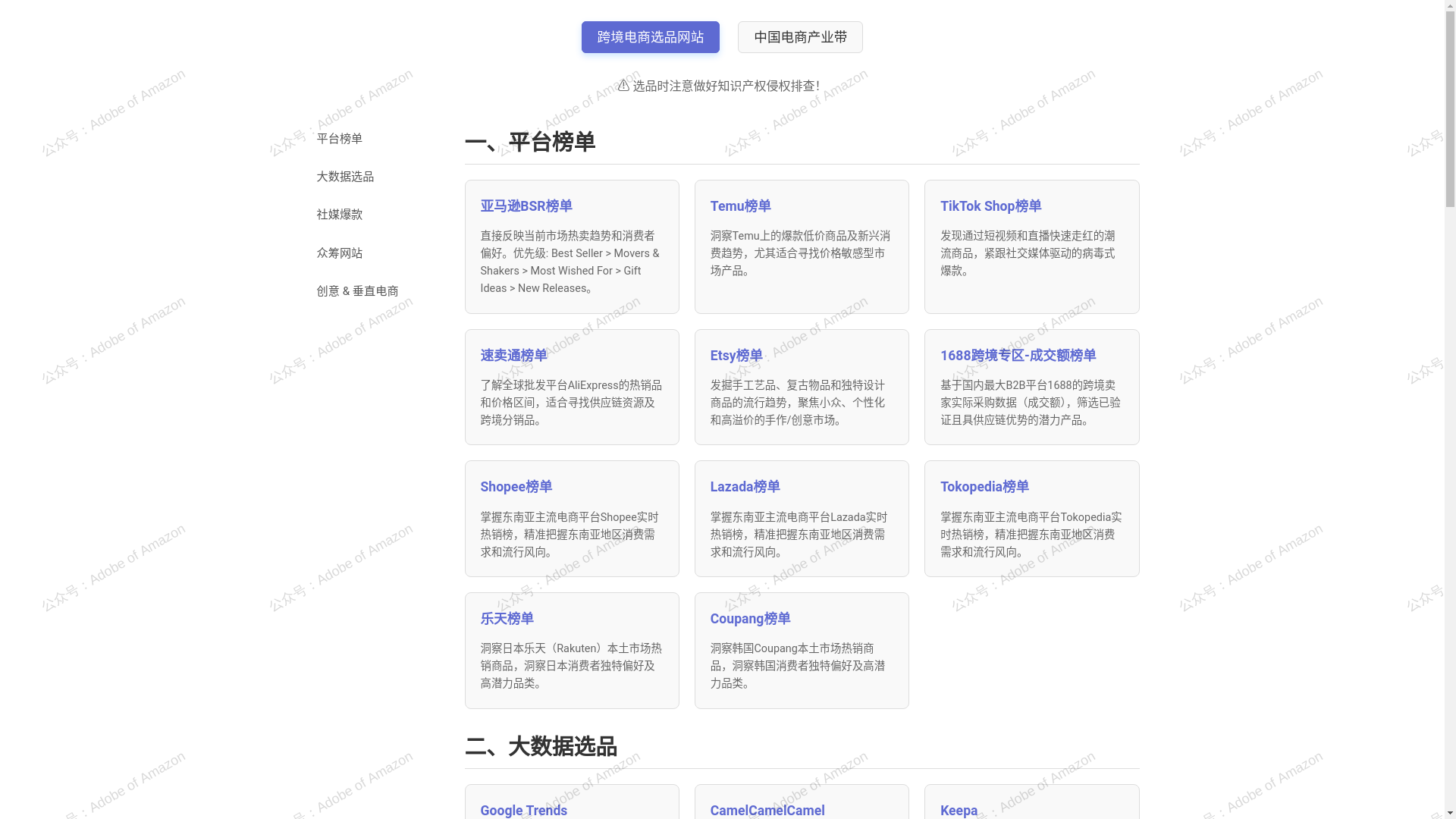The image size is (1456, 819).
Task: Open the Shopee榜单 link
Action: pos(516,487)
